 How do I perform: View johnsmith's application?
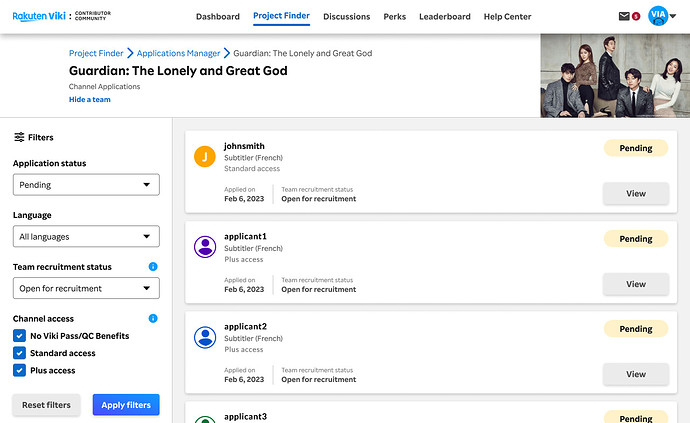636,194
